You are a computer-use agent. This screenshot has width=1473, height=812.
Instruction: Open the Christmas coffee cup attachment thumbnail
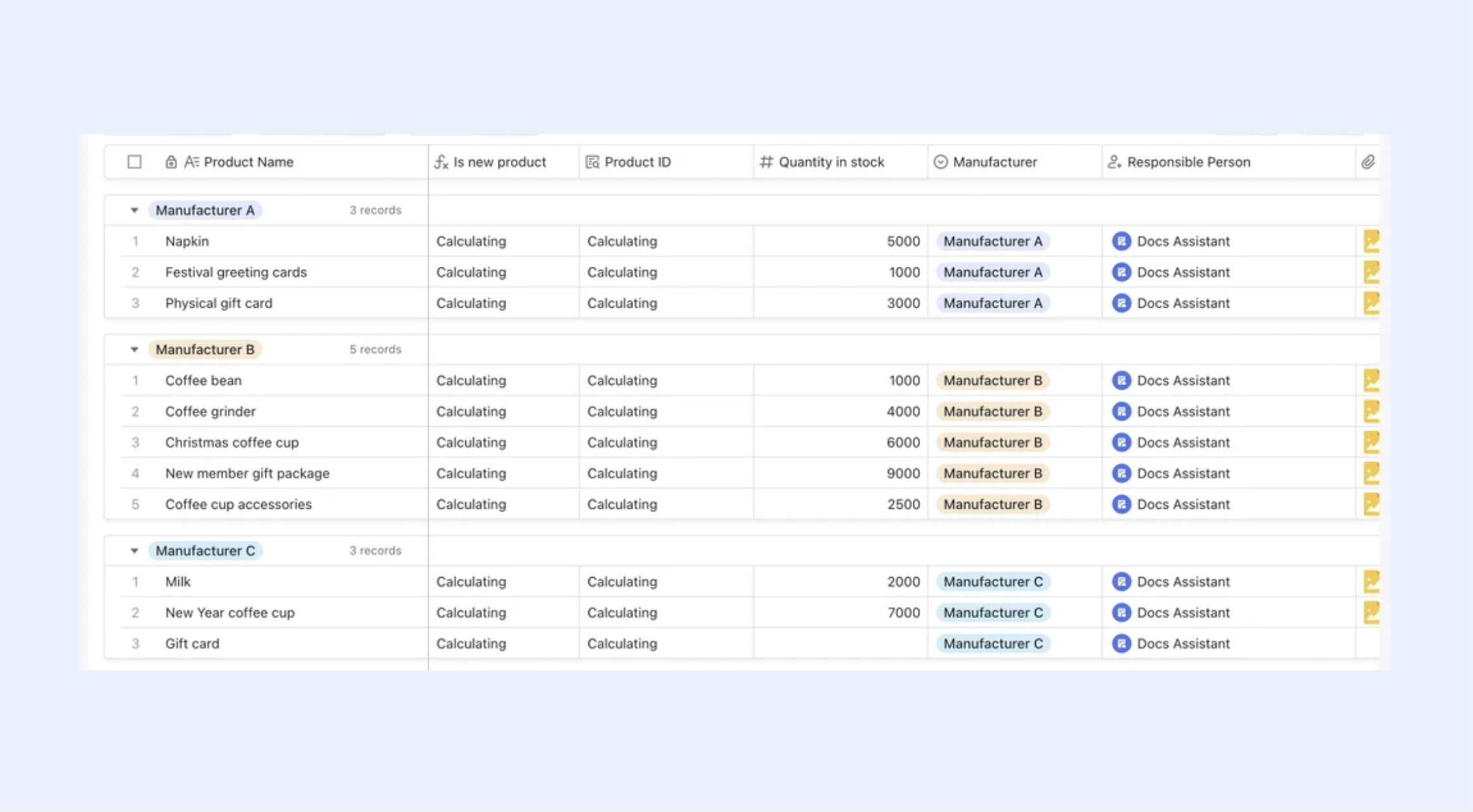[1371, 442]
